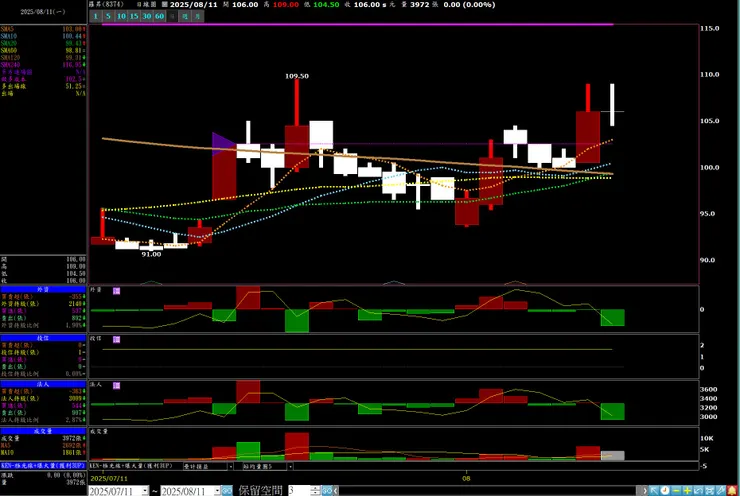Select the 1-minute timeframe button
The width and height of the screenshot is (740, 496).
tap(95, 17)
